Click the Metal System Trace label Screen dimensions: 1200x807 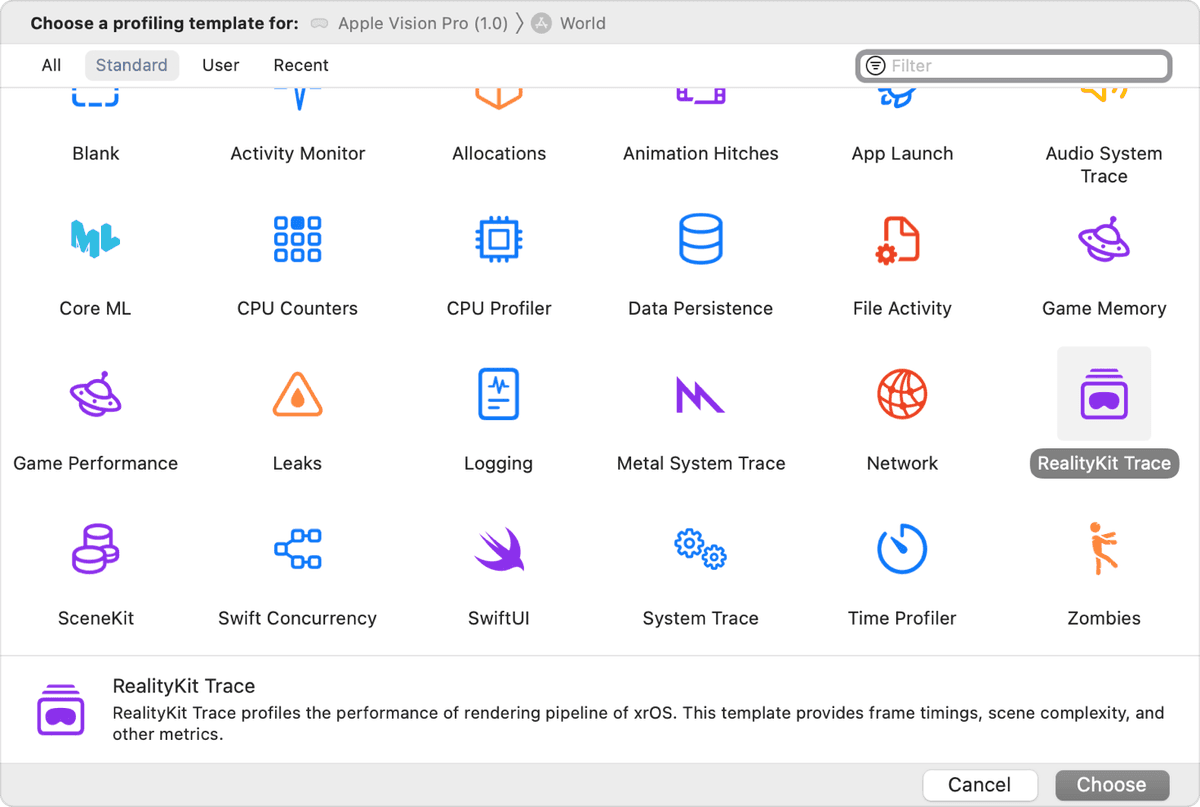(x=701, y=463)
